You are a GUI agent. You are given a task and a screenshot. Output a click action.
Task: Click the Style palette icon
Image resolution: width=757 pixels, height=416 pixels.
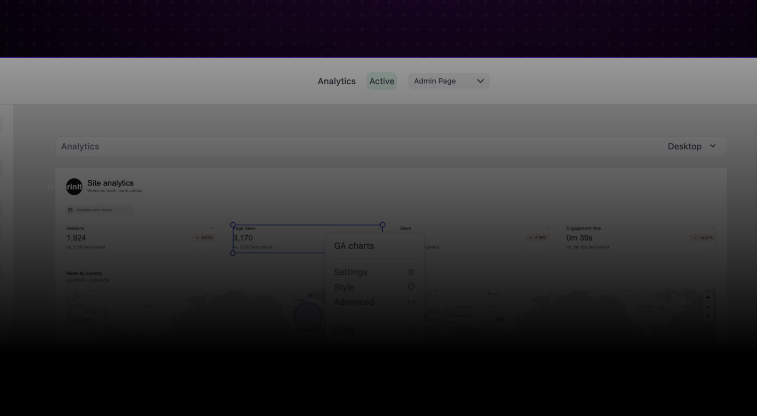[411, 287]
